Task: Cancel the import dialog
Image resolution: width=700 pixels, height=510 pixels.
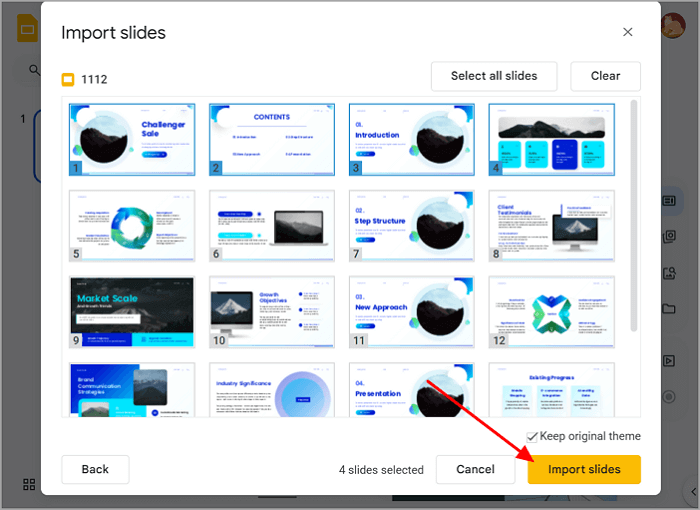Action: 475,469
